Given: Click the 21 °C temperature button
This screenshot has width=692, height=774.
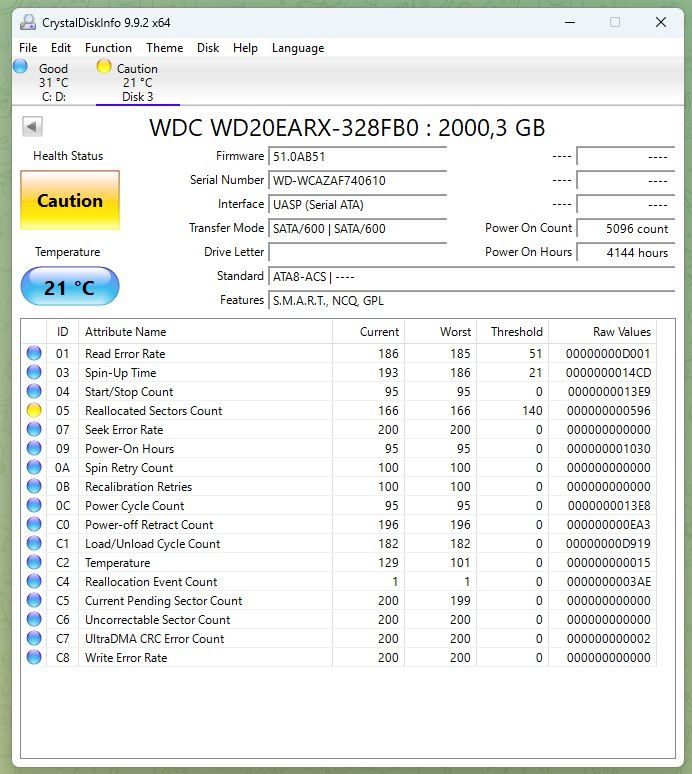Looking at the screenshot, I should pos(70,287).
